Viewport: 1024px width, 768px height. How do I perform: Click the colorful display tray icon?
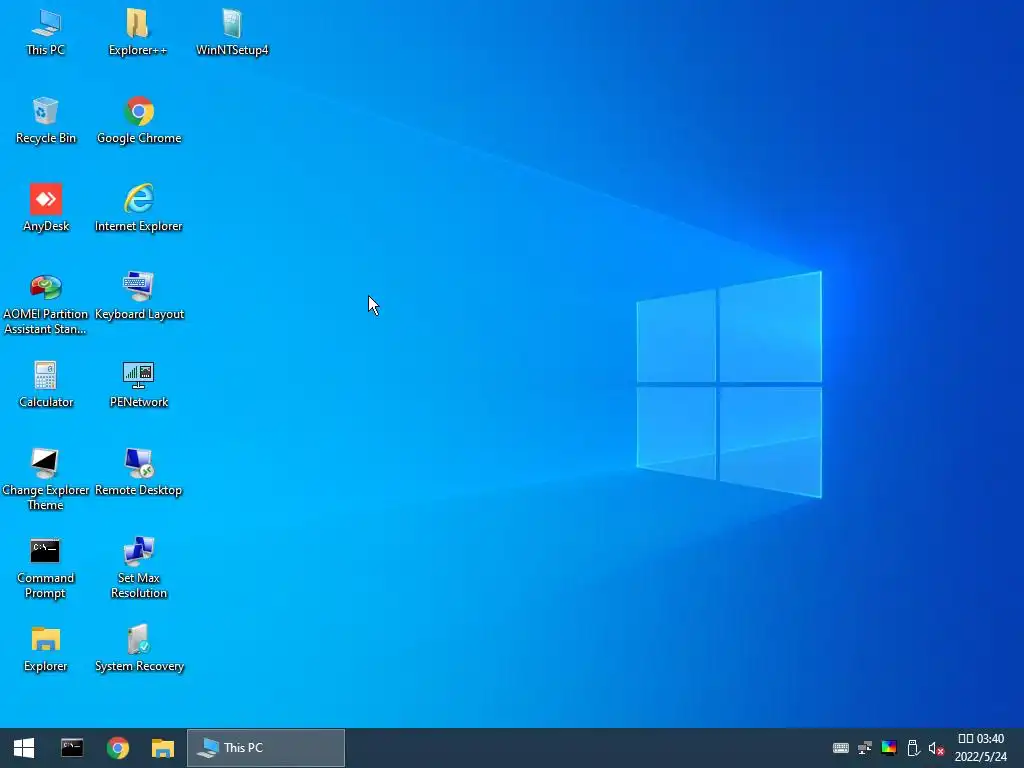[889, 748]
